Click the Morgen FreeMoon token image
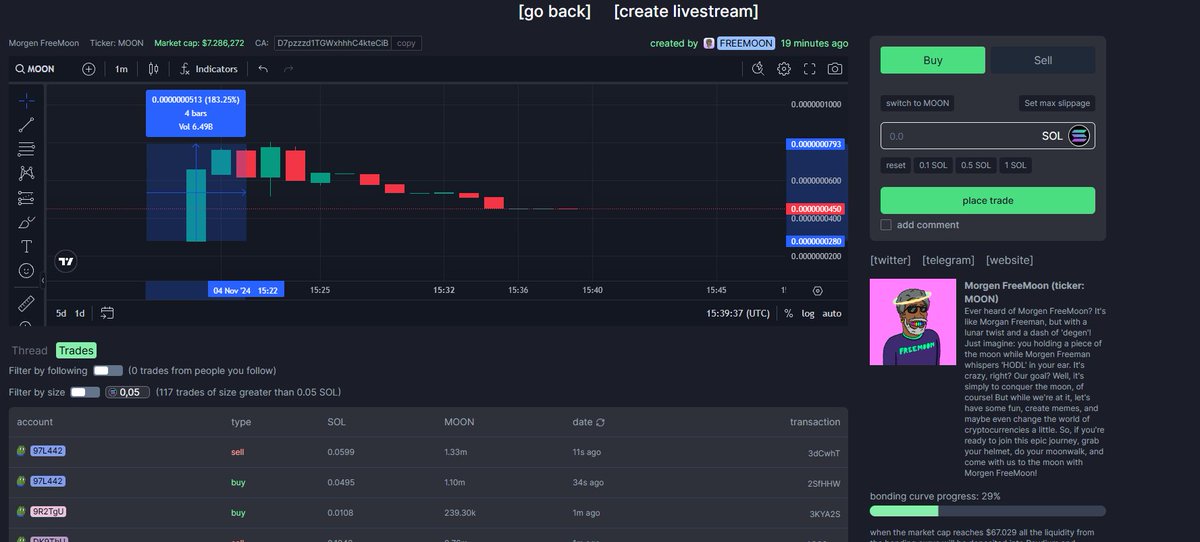 pos(913,321)
